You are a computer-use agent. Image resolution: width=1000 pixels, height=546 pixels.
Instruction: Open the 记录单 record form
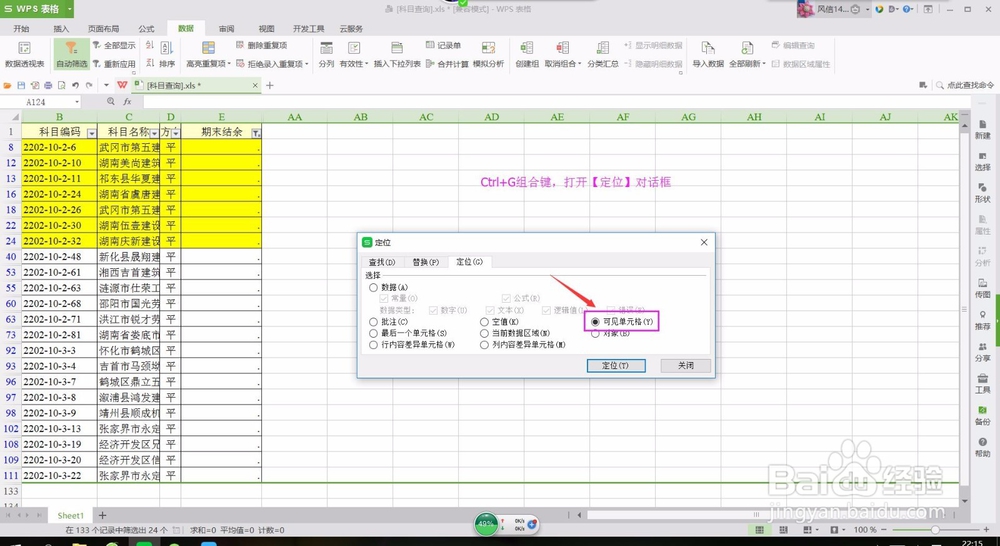click(x=443, y=45)
